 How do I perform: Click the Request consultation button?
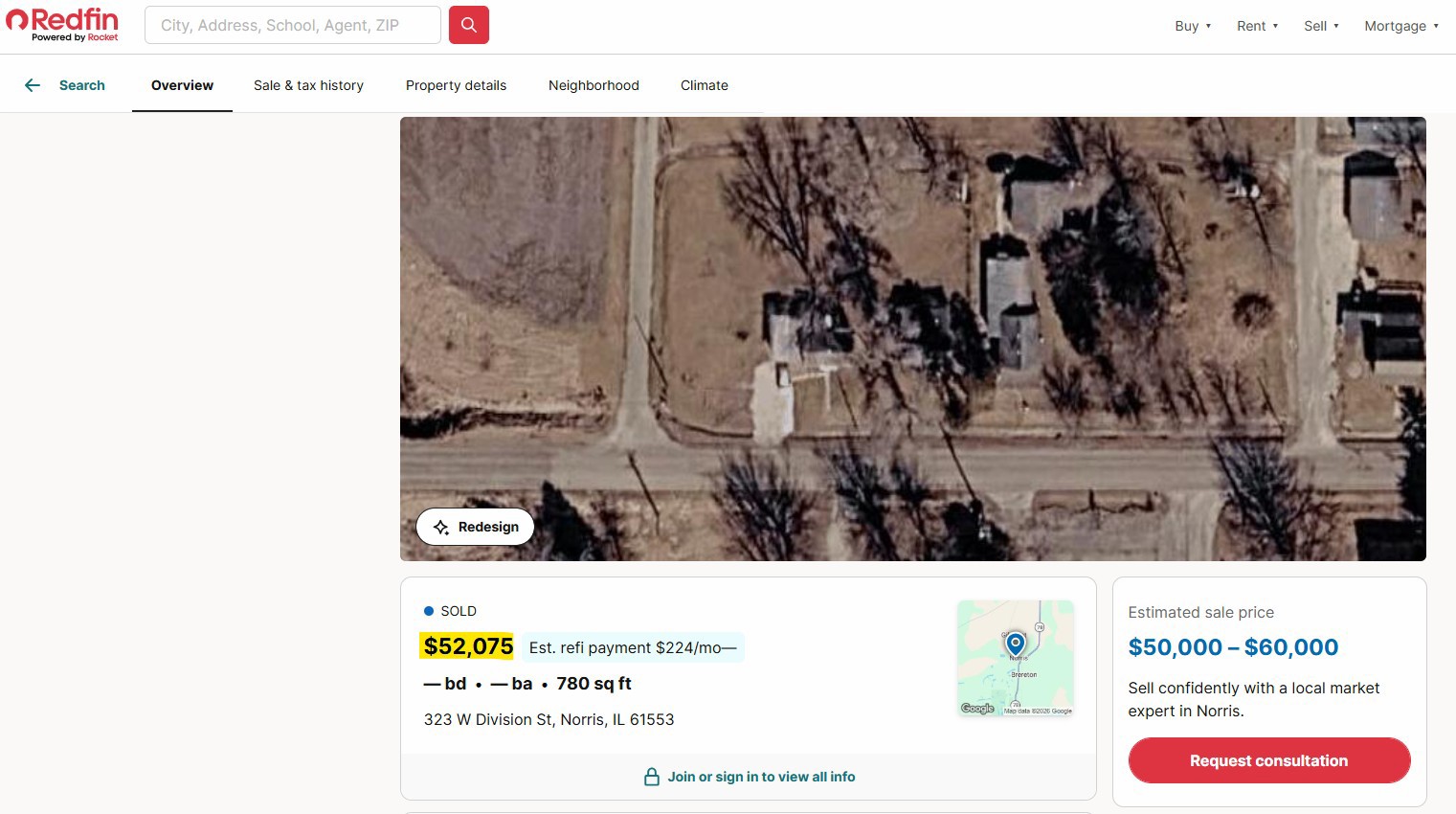(1268, 760)
